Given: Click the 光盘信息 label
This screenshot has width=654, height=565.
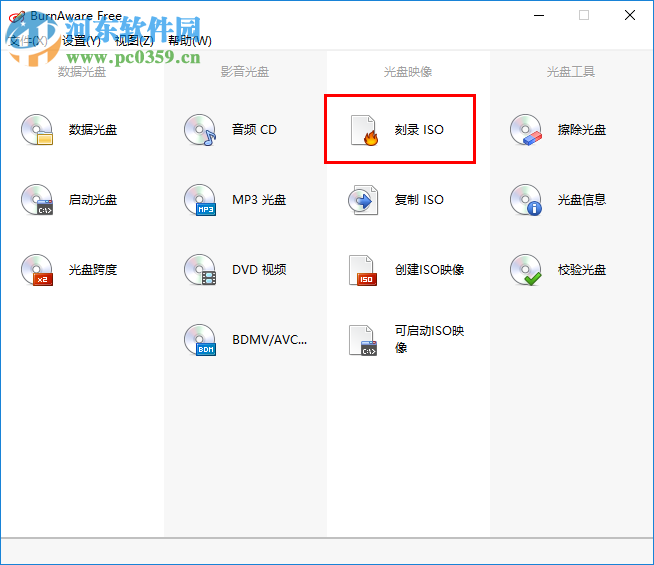Looking at the screenshot, I should pyautogui.click(x=581, y=200).
